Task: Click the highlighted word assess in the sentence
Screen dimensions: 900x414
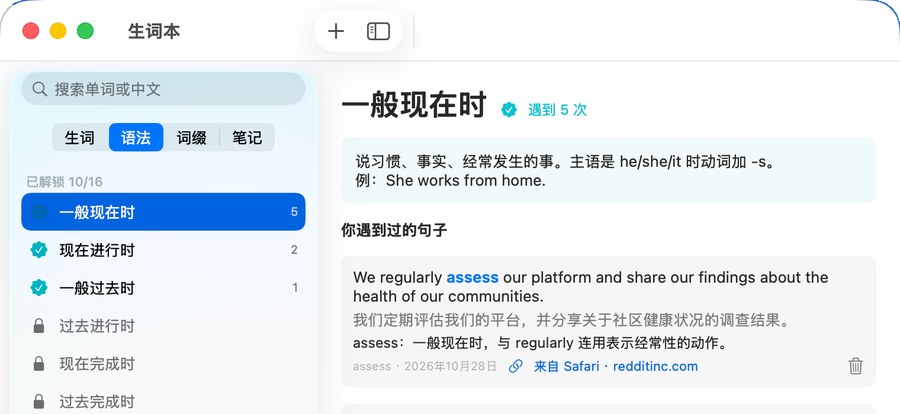Action: click(472, 277)
